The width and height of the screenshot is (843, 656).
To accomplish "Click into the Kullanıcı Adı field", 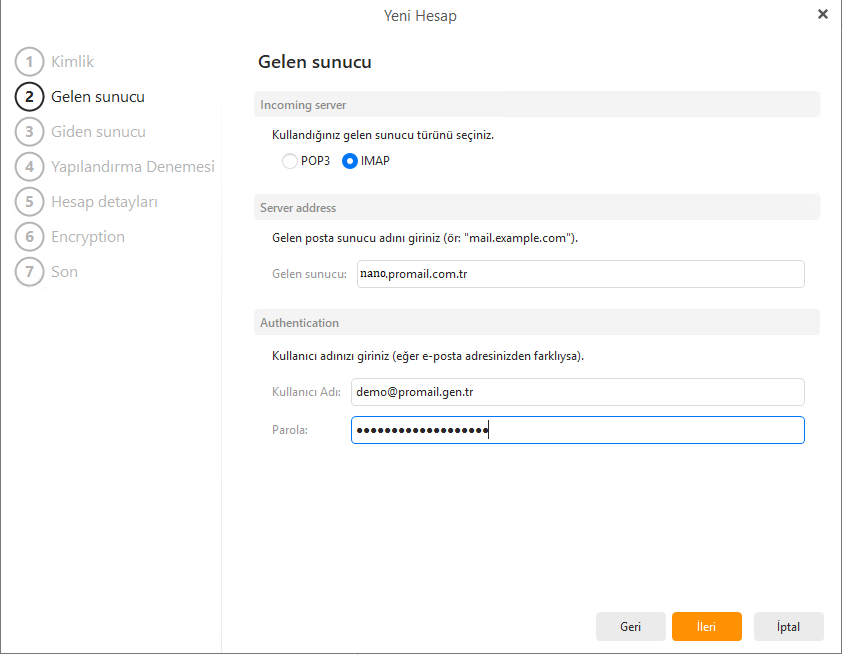I will (x=578, y=393).
